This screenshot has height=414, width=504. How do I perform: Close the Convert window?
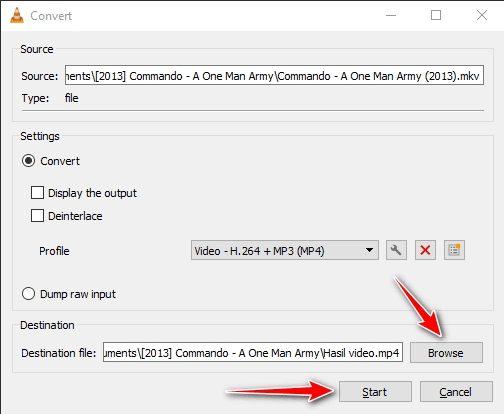tap(482, 15)
